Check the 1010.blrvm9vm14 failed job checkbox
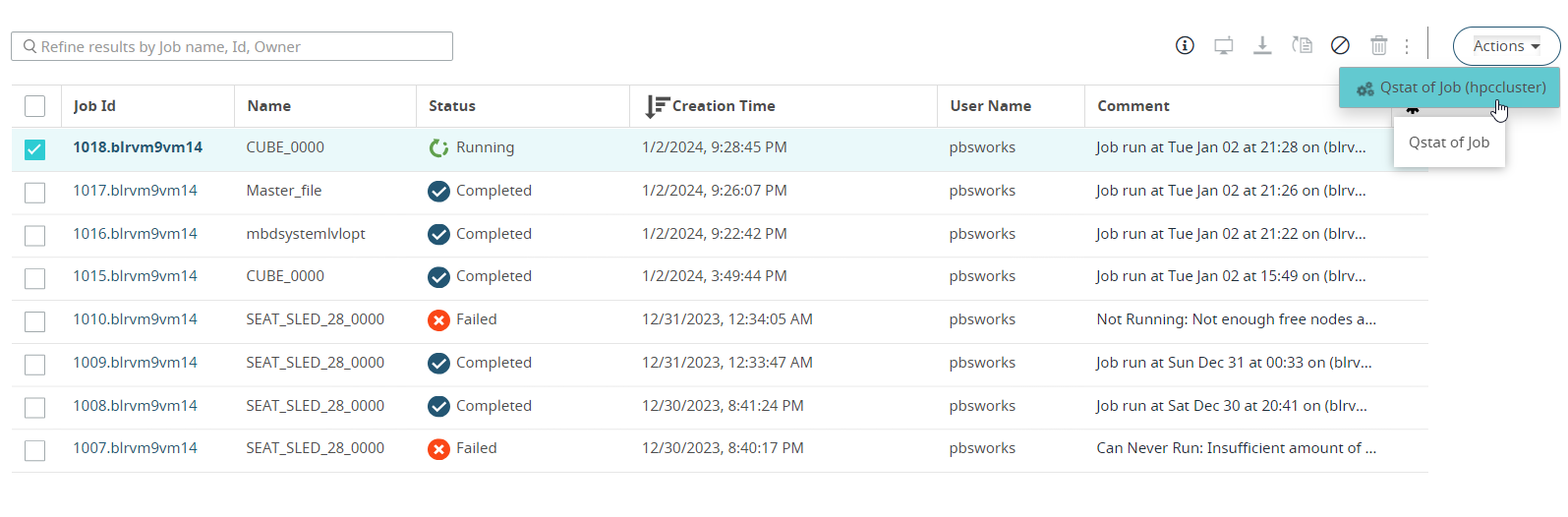1568x517 pixels. coord(35,321)
